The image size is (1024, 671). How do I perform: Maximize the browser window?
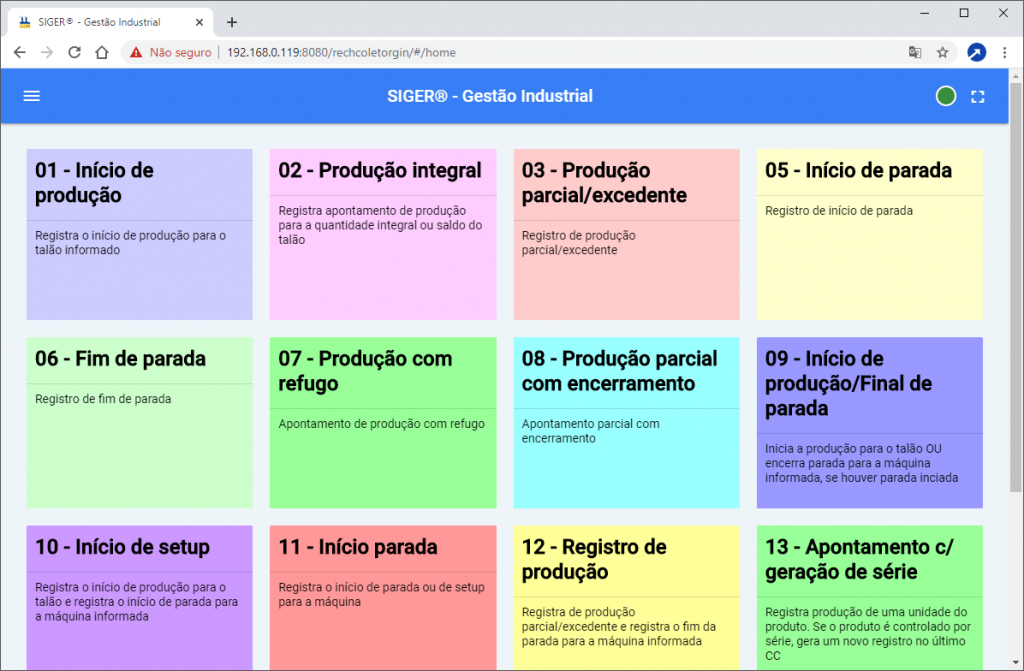click(x=964, y=13)
